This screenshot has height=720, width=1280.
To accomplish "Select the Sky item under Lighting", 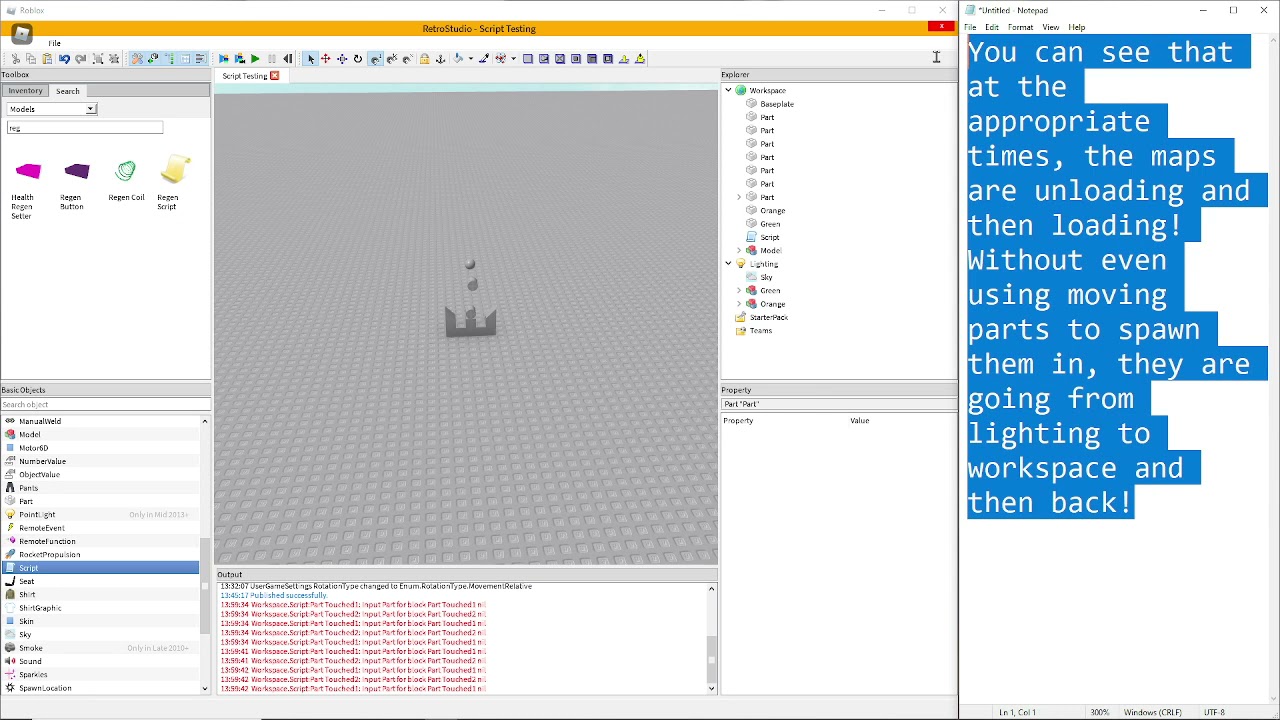I will 766,277.
